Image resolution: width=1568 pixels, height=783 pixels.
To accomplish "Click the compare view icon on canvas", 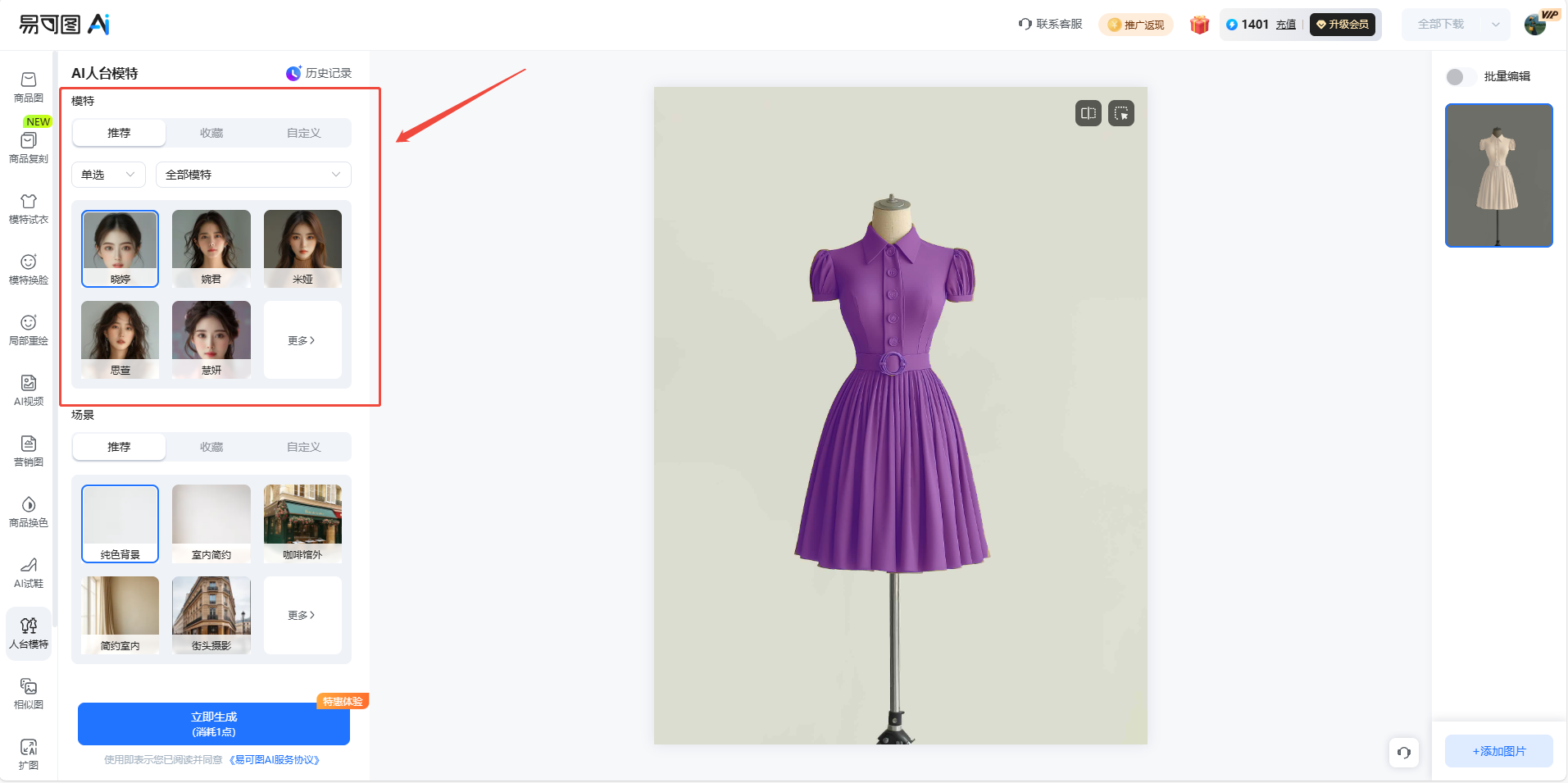I will click(1089, 113).
